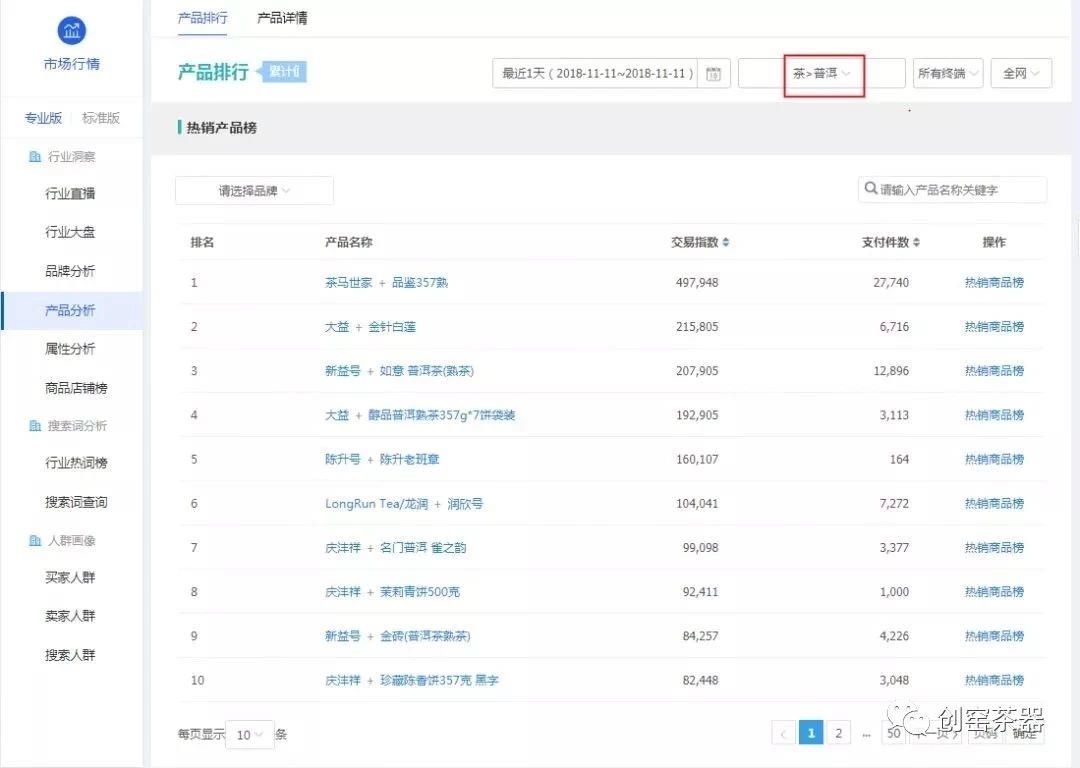1080x768 pixels.
Task: Click 热销商品榜 for rank 1 row
Action: click(994, 282)
